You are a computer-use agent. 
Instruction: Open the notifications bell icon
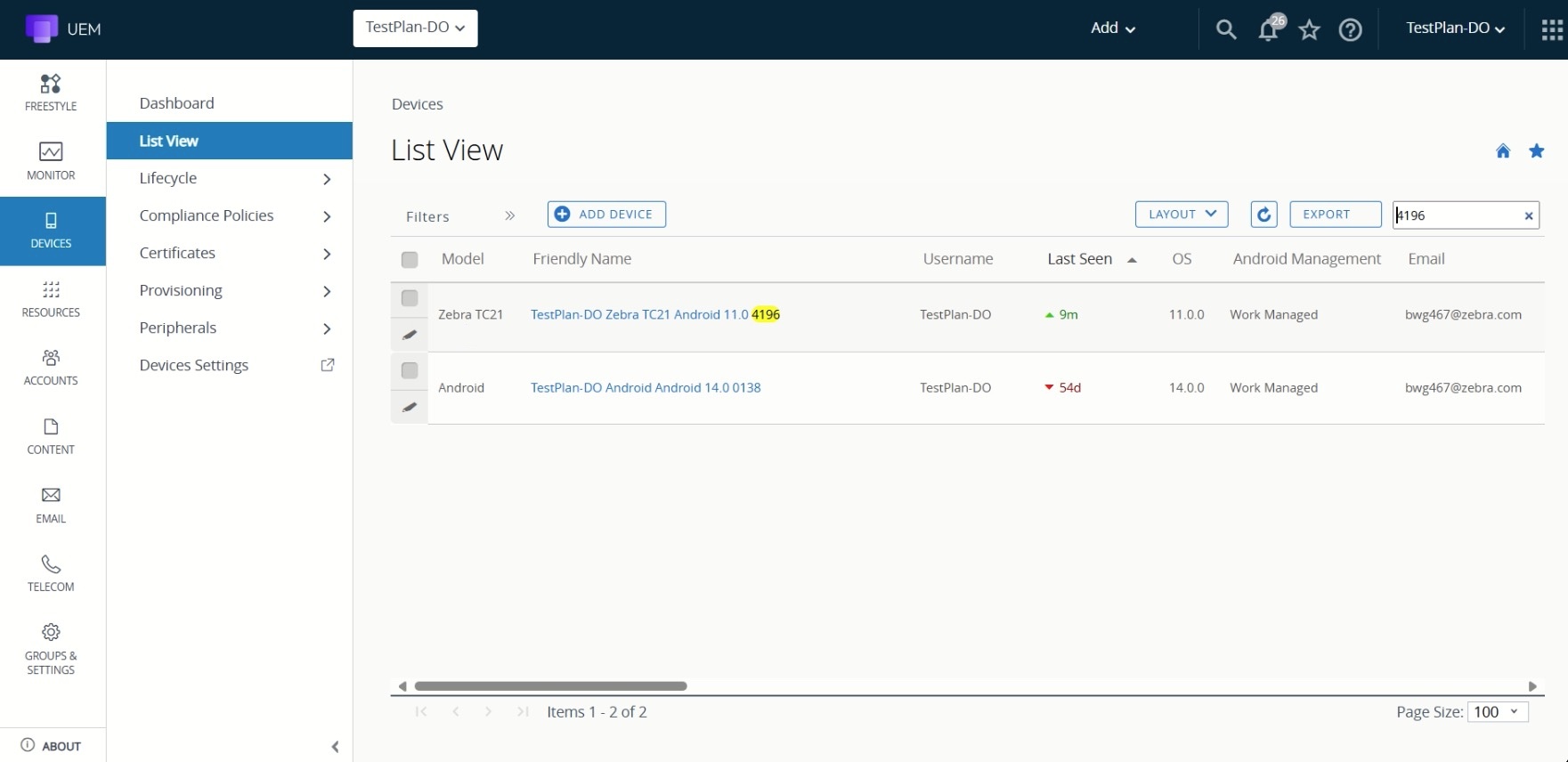point(1268,29)
